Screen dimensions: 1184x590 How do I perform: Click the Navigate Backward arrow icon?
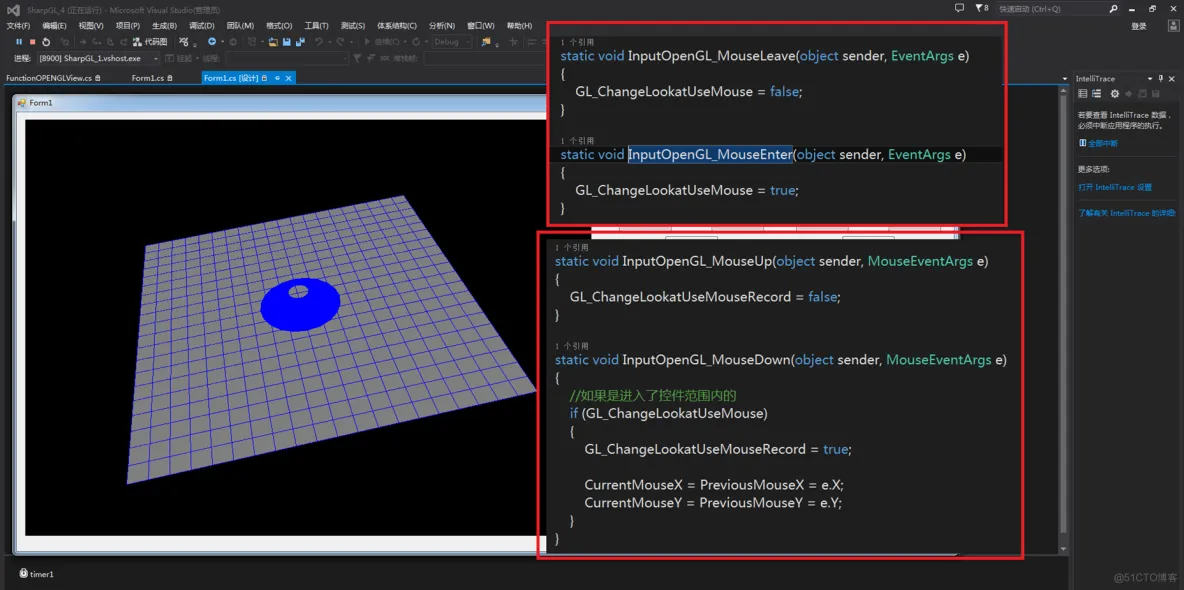tap(212, 42)
